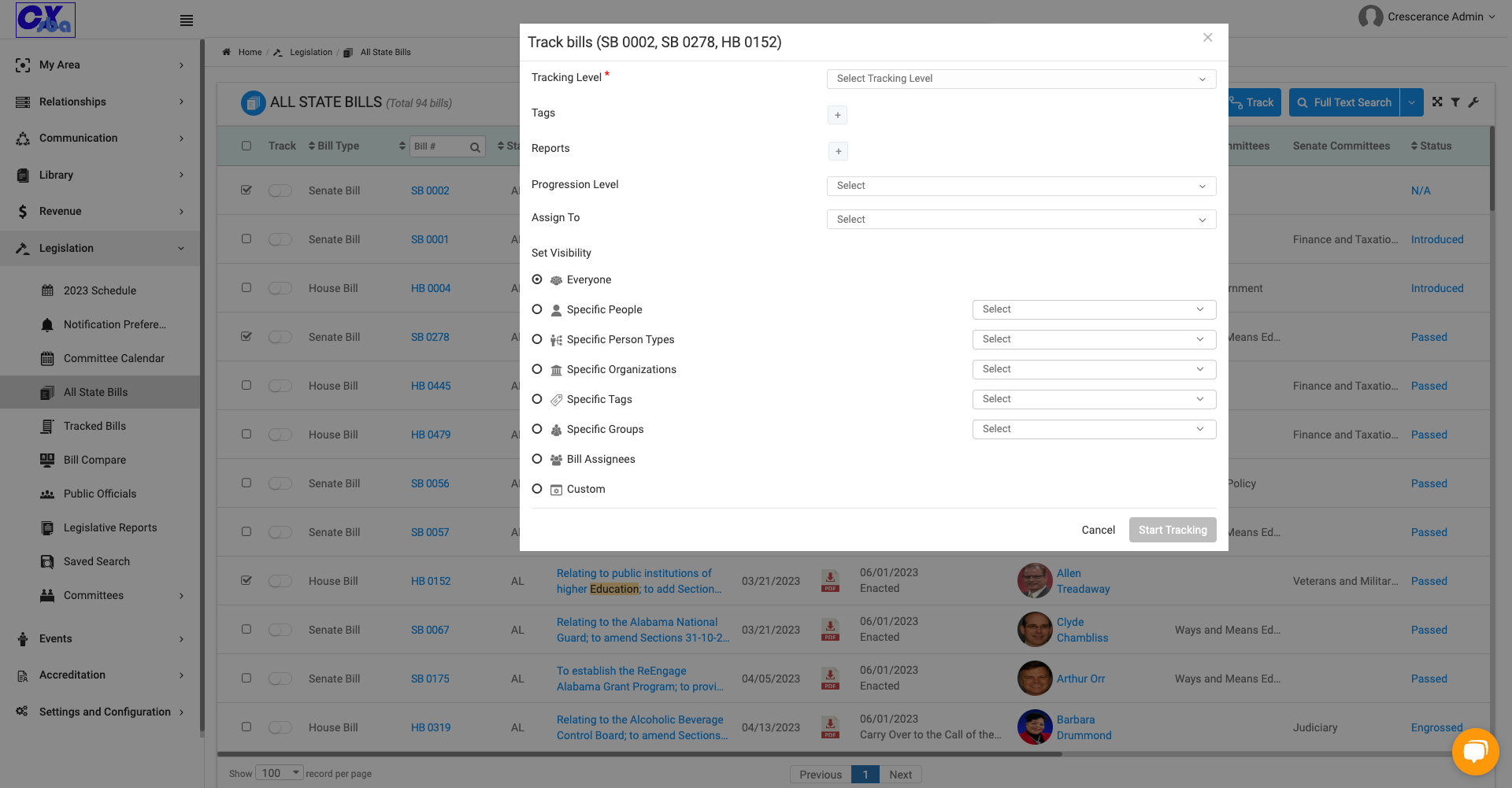
Task: Expand the Communication sidebar menu
Action: pyautogui.click(x=100, y=138)
